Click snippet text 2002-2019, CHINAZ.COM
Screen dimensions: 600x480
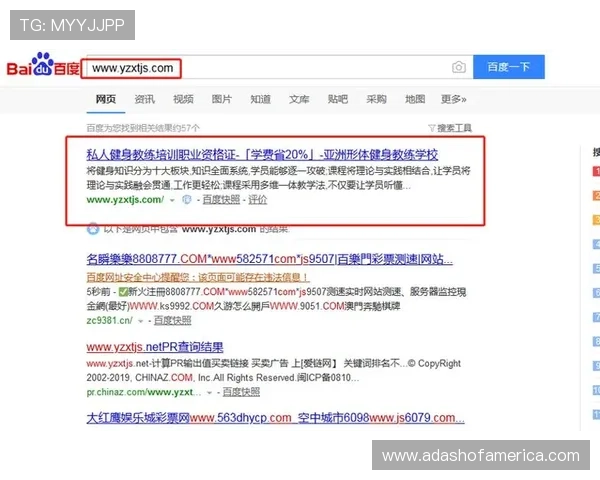point(223,378)
